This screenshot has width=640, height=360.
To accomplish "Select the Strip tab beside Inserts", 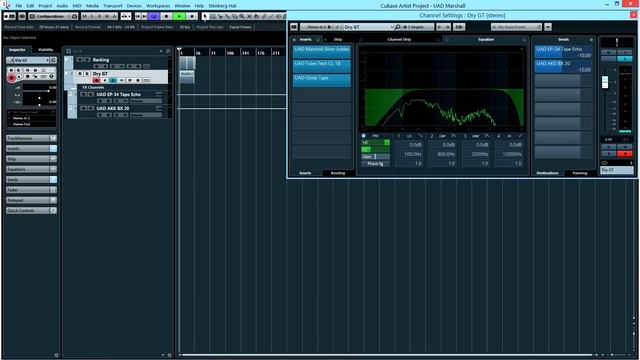I will tap(338, 40).
